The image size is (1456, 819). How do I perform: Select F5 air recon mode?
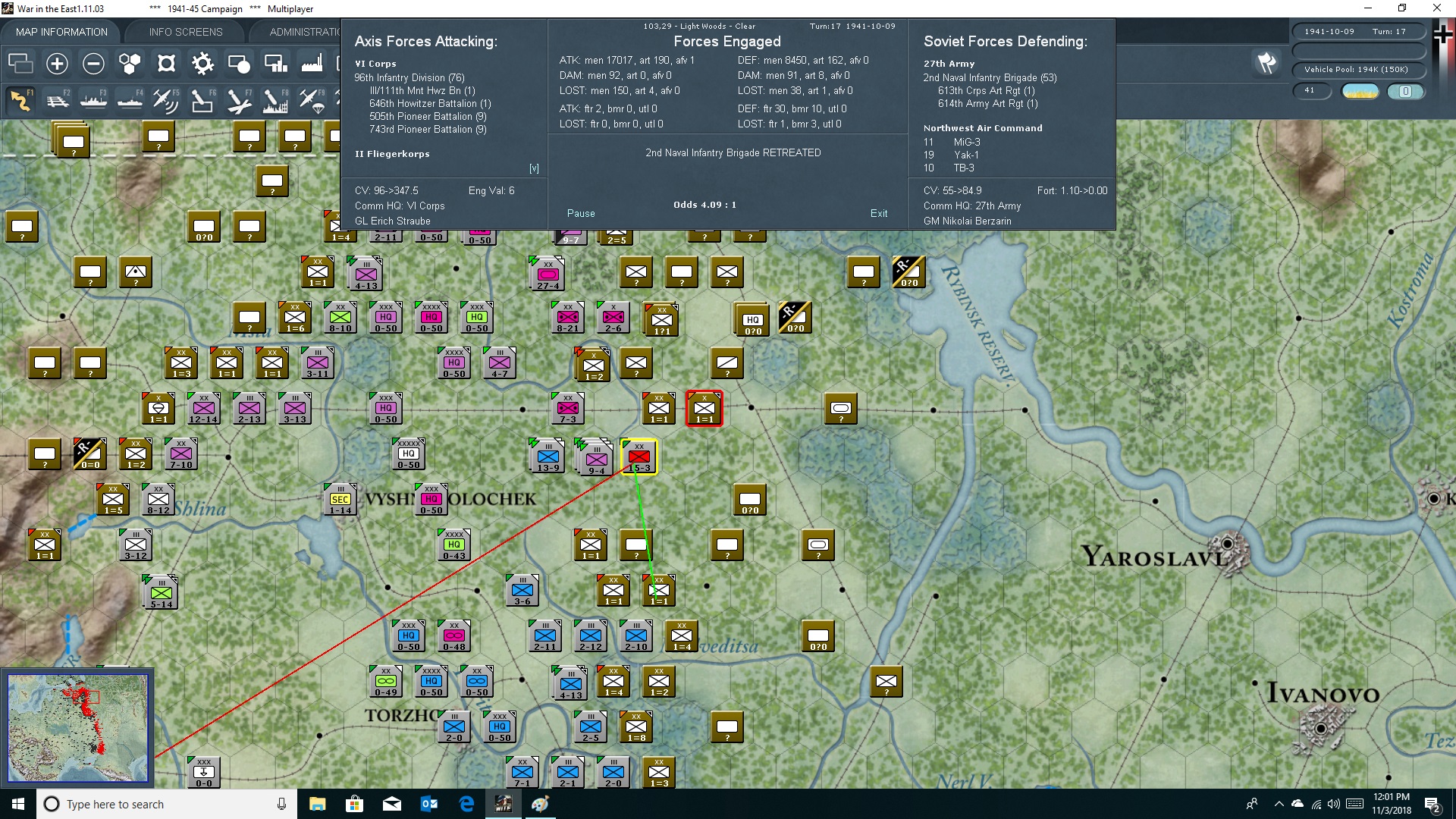pos(166,100)
